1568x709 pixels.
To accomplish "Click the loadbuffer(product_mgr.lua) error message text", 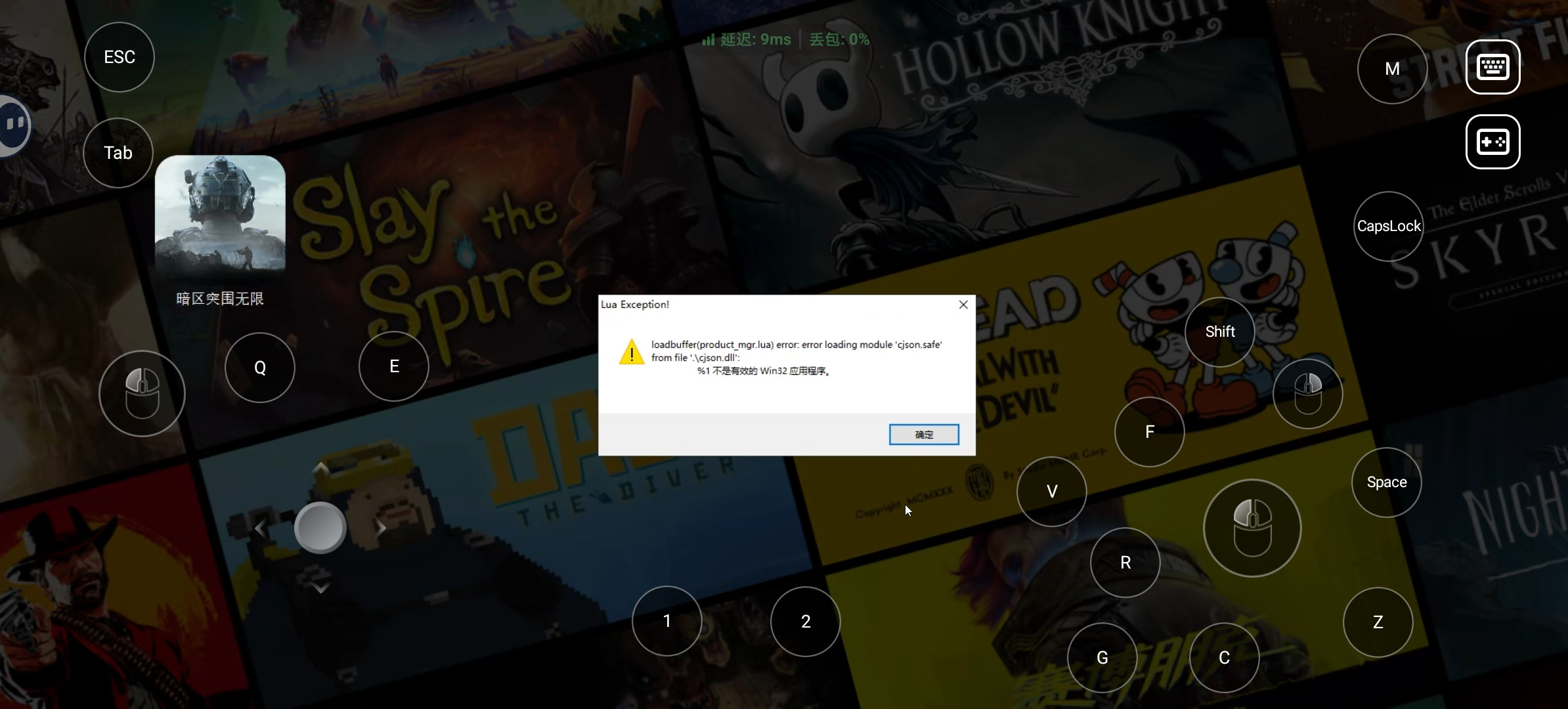I will point(796,358).
